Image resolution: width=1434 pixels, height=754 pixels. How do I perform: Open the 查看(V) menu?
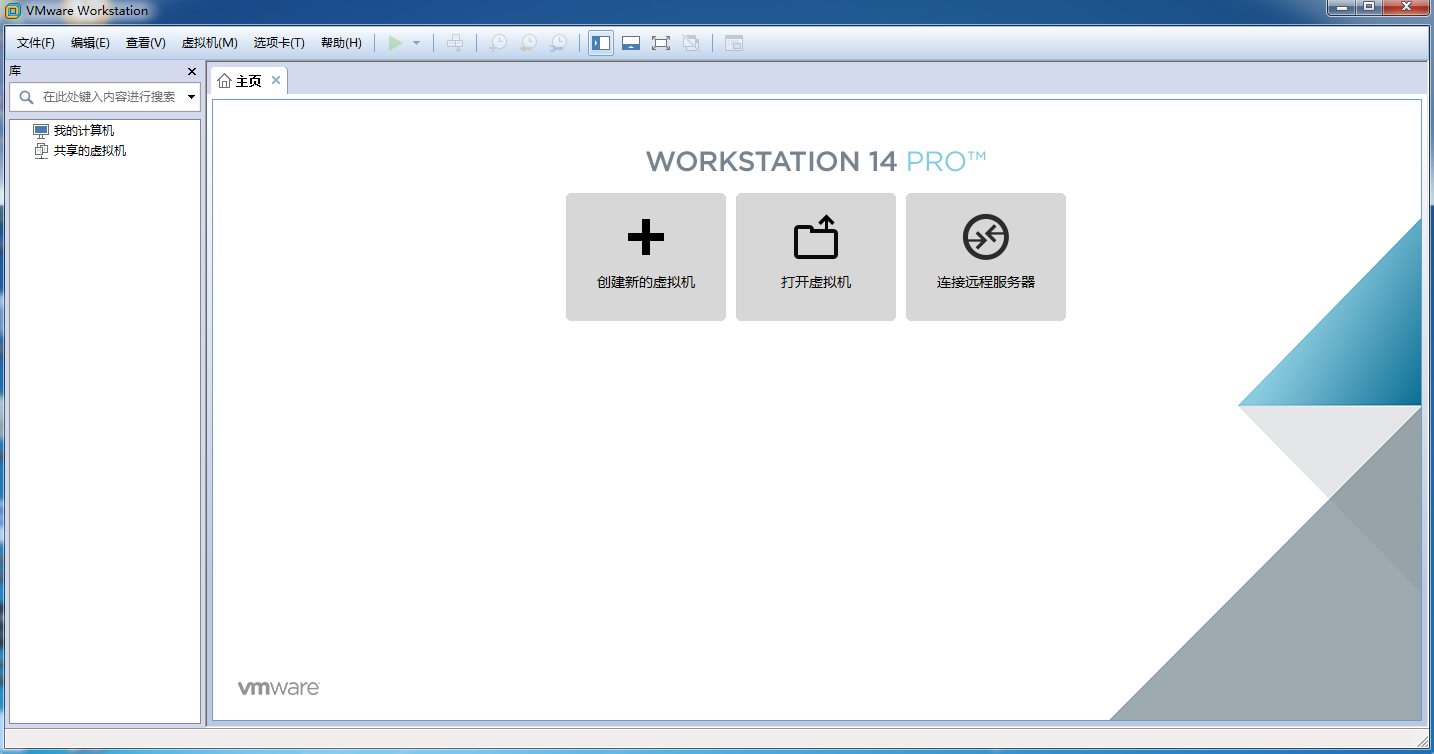146,43
